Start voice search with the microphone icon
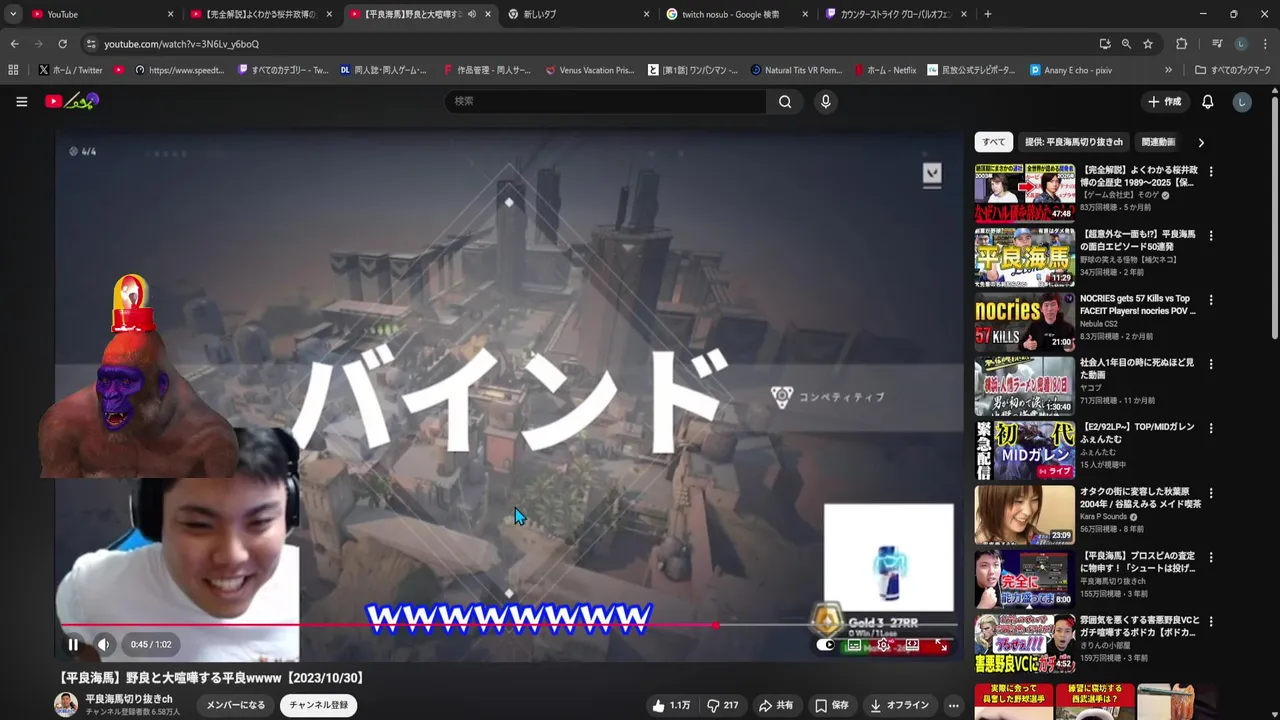This screenshot has height=720, width=1280. tap(825, 101)
